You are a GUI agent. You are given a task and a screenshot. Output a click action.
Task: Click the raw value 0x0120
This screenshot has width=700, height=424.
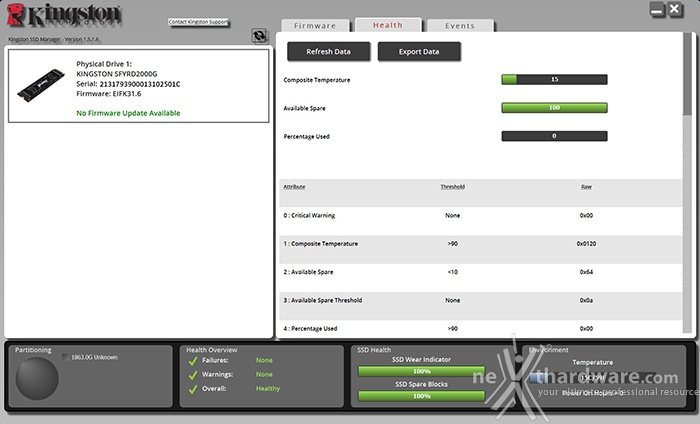(586, 244)
